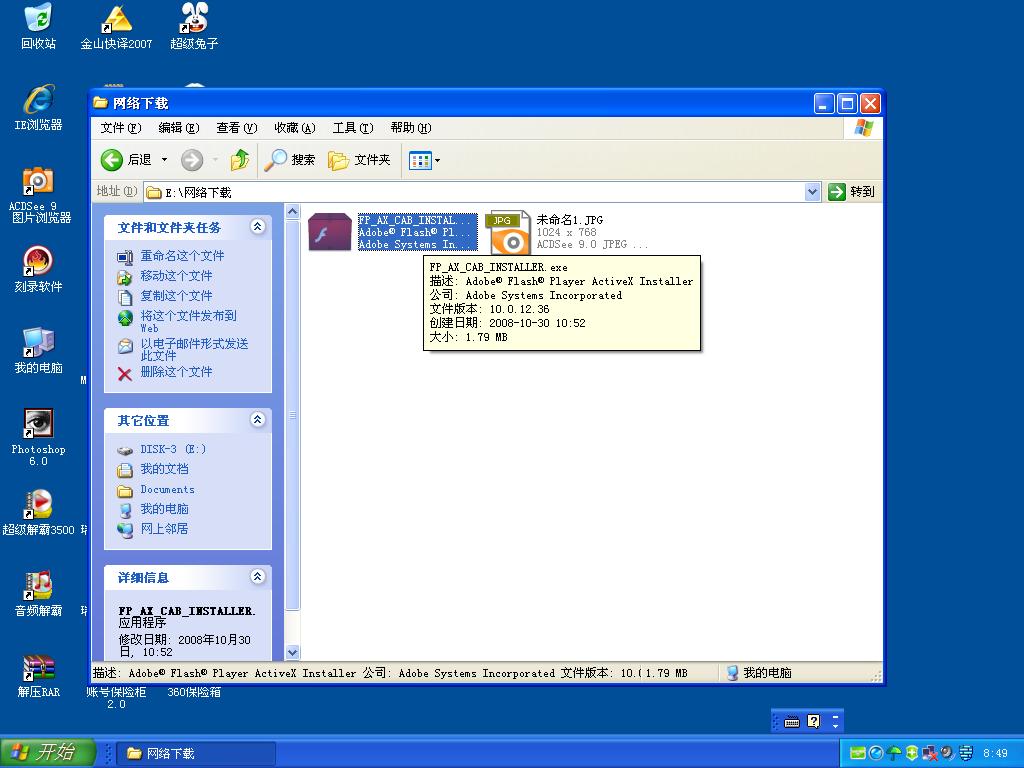Open 刻录软件 desktop shortcut
This screenshot has width=1024, height=768.
[39, 269]
